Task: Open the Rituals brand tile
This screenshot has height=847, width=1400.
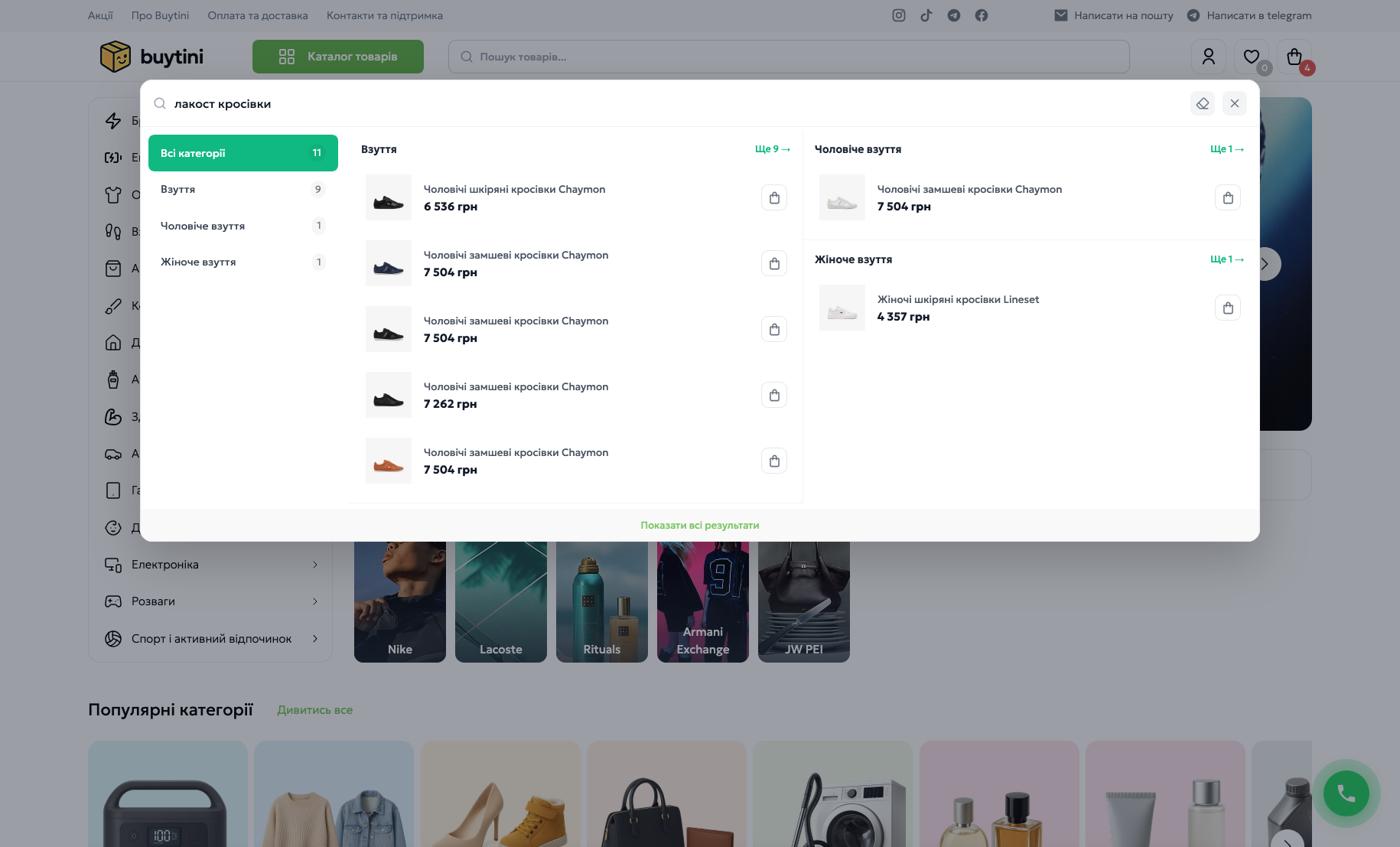Action: (602, 602)
